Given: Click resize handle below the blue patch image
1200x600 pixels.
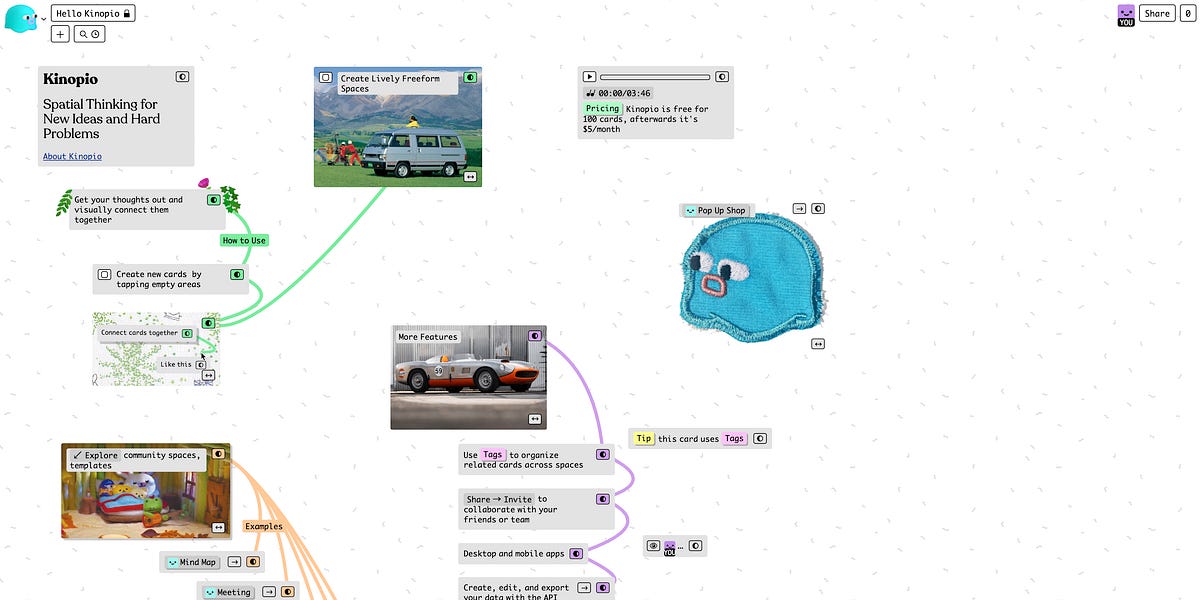Looking at the screenshot, I should (818, 344).
